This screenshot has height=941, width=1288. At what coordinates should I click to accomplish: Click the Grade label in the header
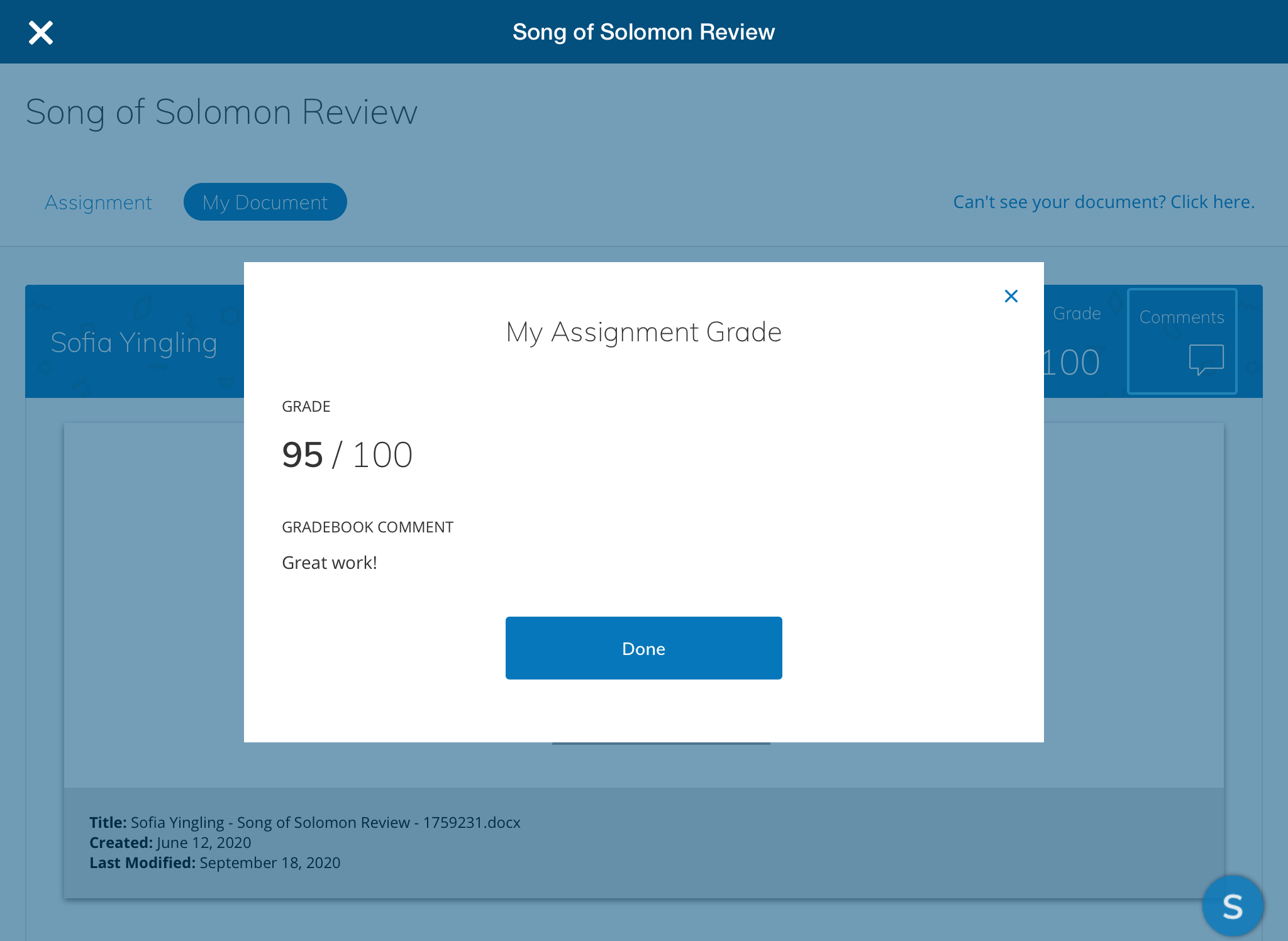1076,314
